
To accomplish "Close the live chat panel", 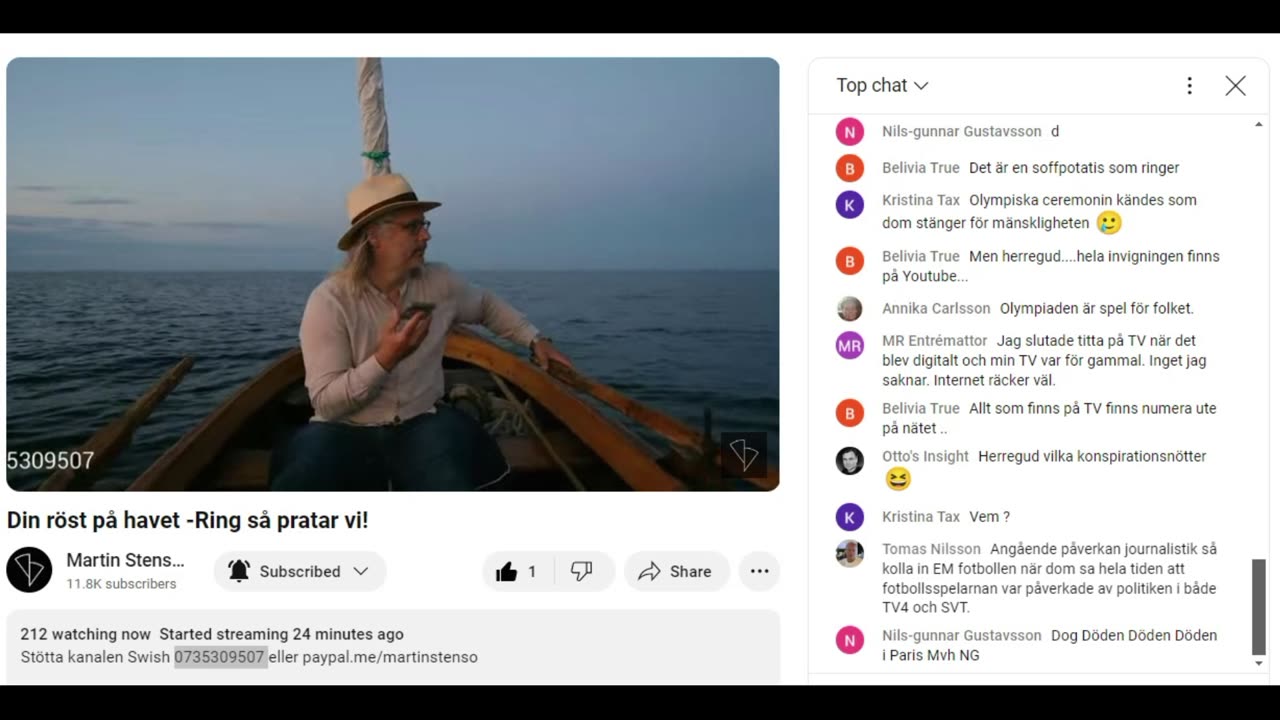I will [x=1236, y=86].
